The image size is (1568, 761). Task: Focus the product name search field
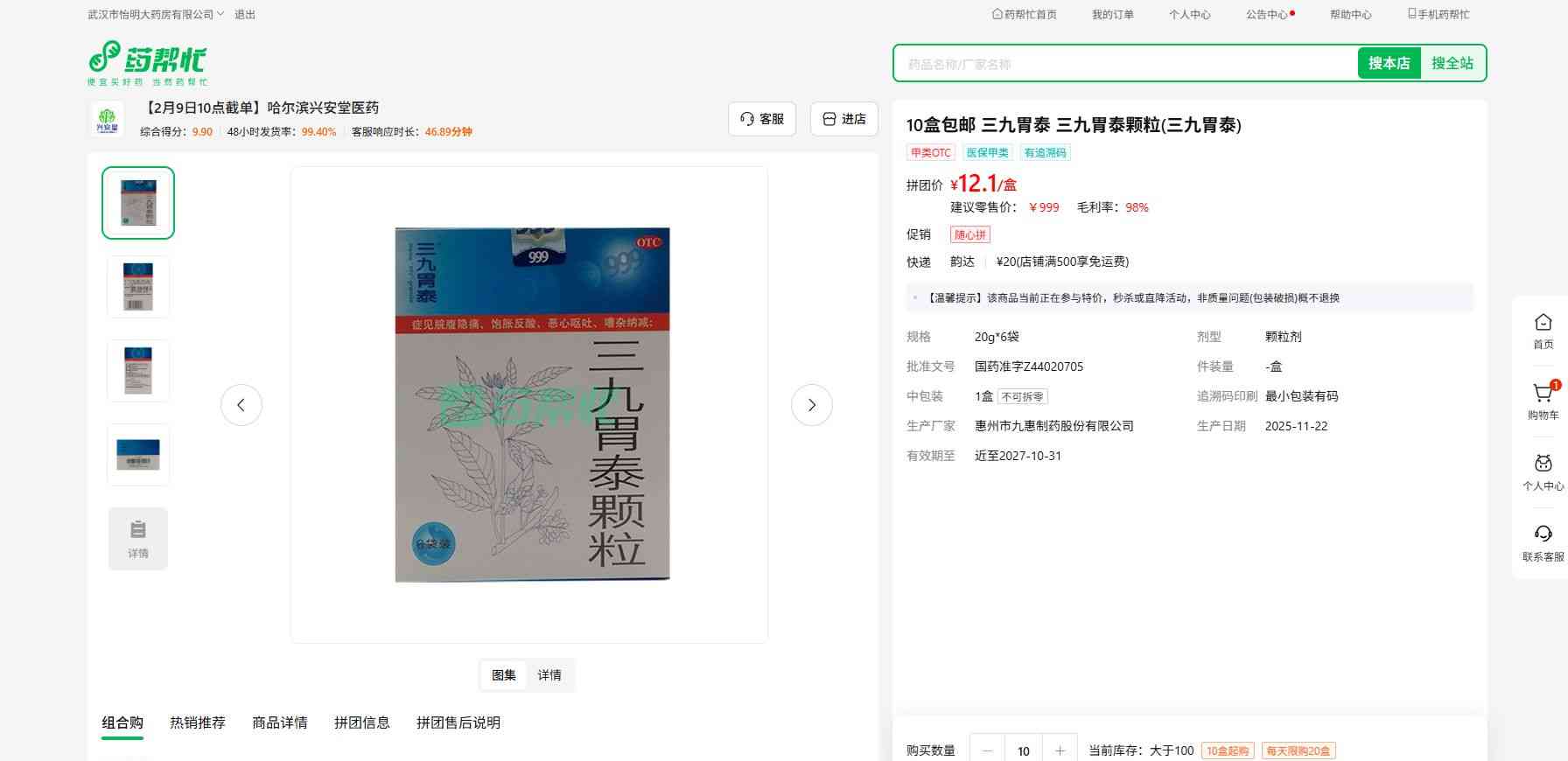(x=1124, y=64)
